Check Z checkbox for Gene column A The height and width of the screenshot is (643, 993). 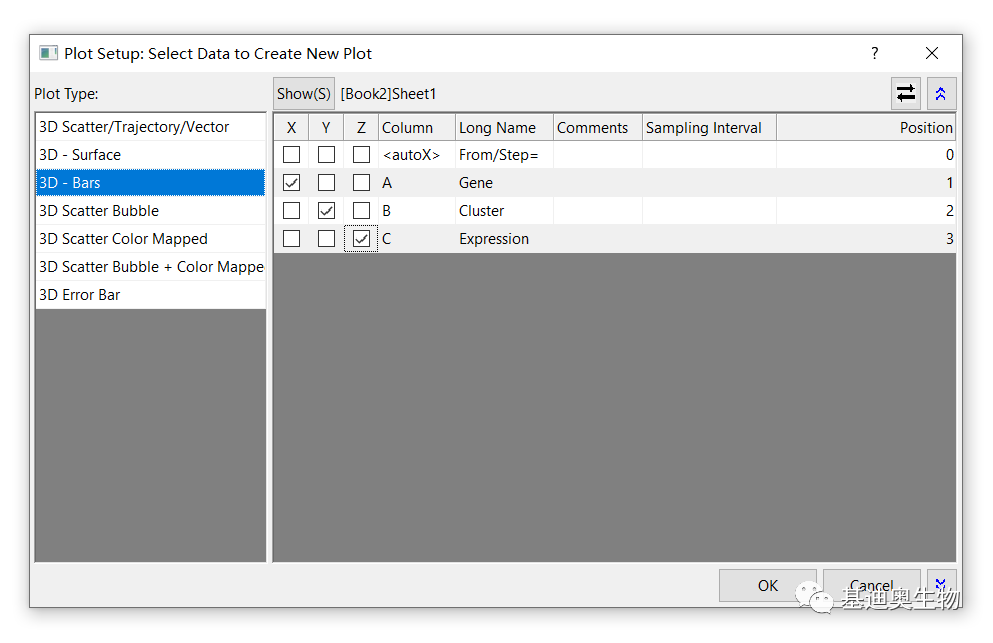click(361, 183)
